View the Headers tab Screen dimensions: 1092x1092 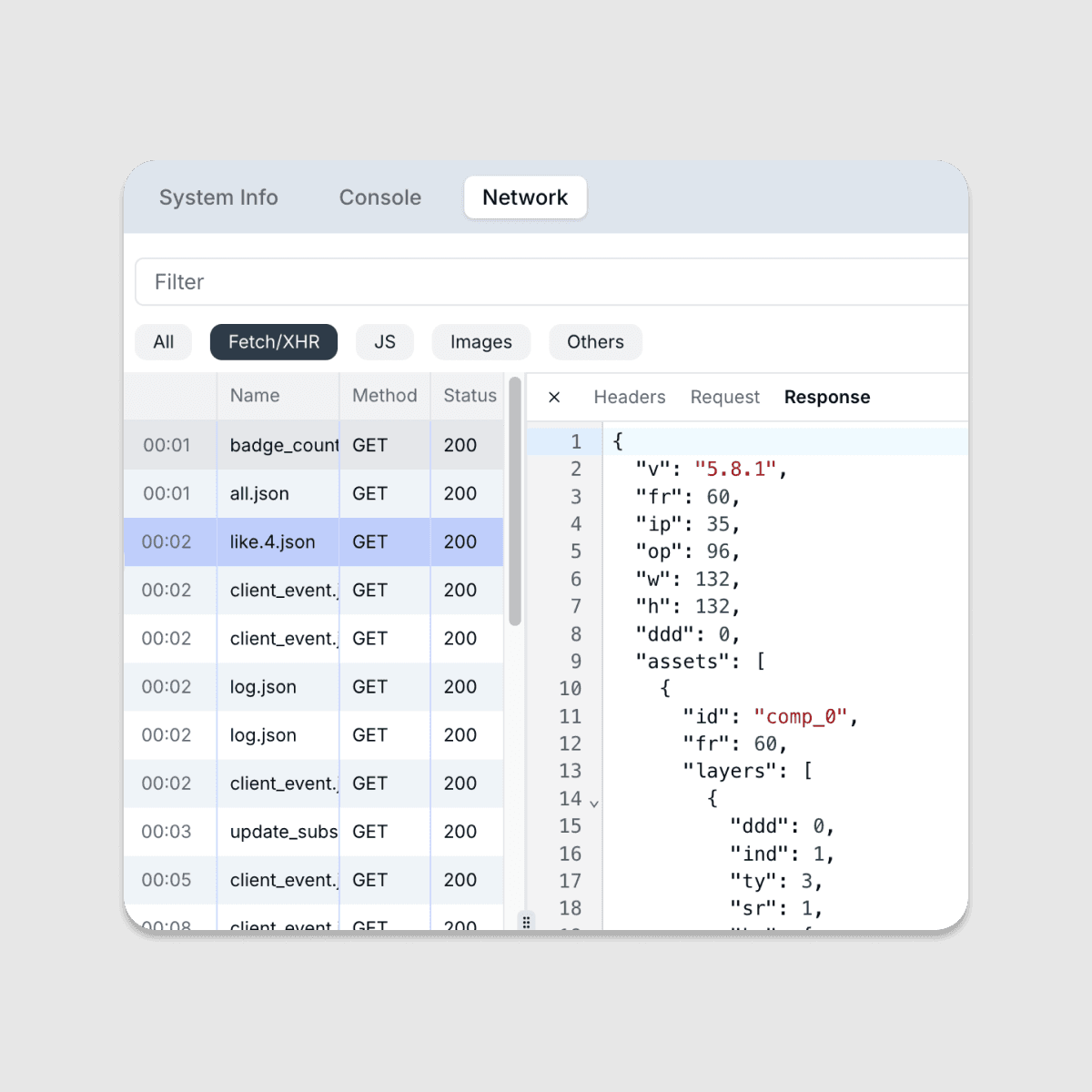[x=629, y=398]
